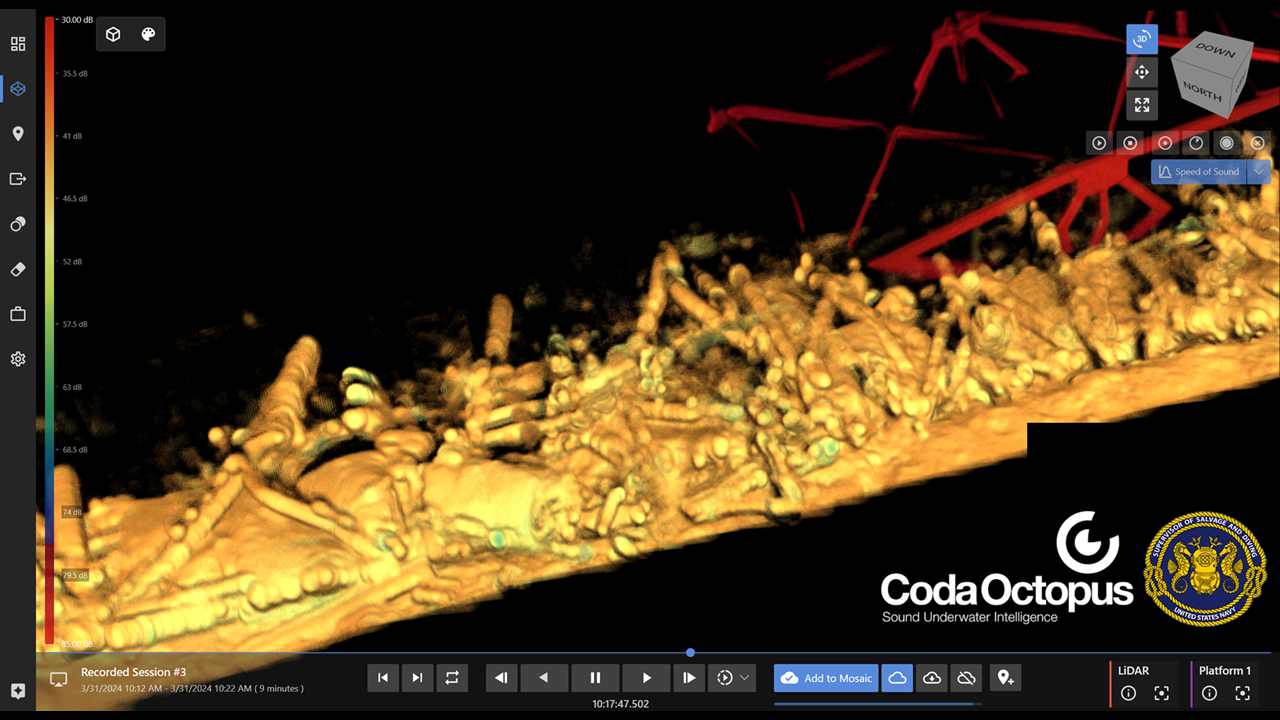Click the timeline playhead marker

point(690,653)
